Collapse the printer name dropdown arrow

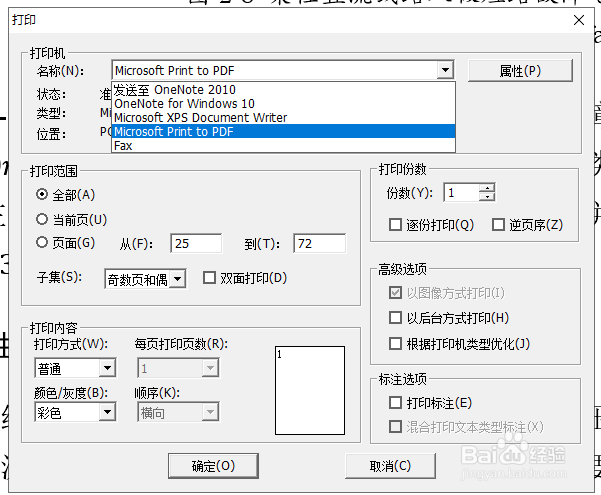445,70
